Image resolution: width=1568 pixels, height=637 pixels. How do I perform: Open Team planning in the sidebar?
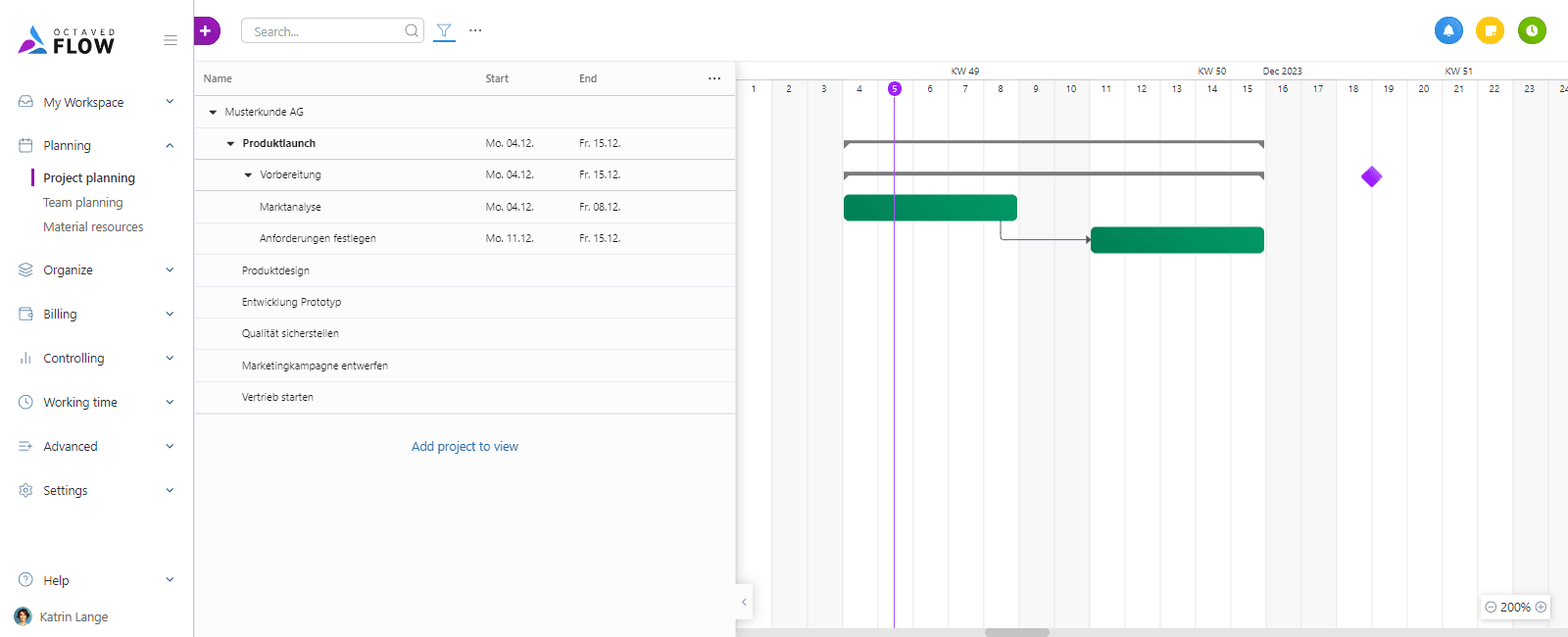click(x=83, y=203)
